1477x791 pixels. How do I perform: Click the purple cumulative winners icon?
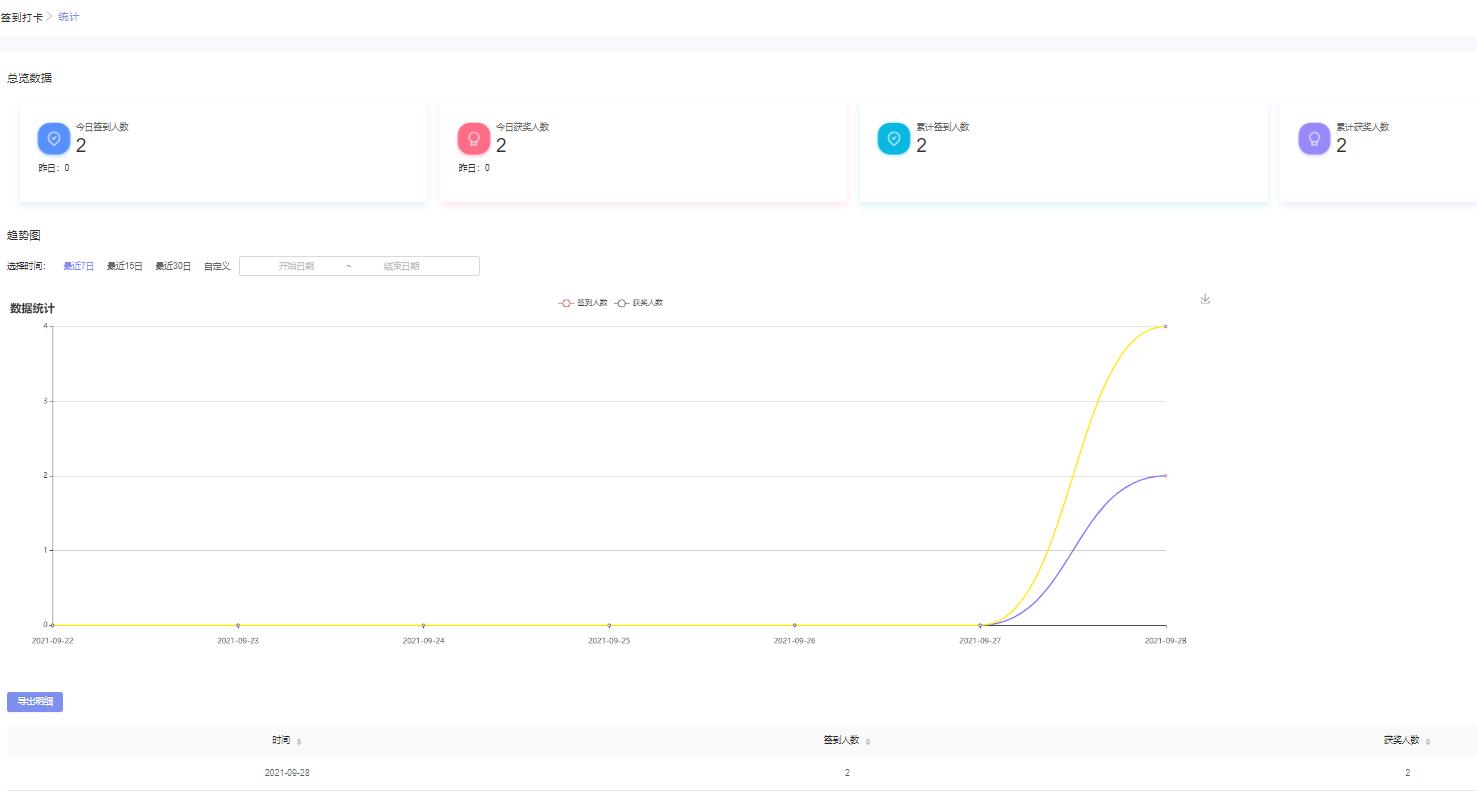[1314, 139]
